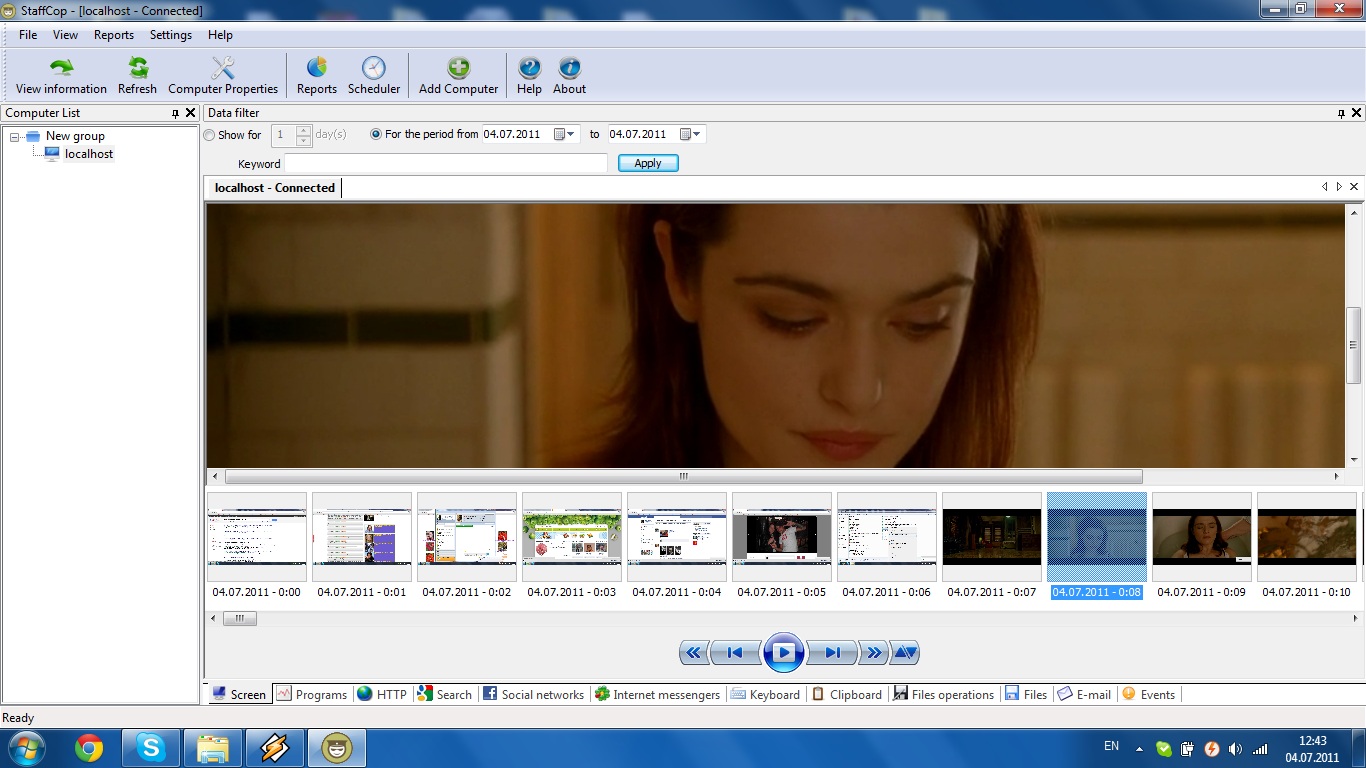Viewport: 1366px width, 768px height.
Task: Refresh data with the Refresh icon
Action: pos(137,76)
